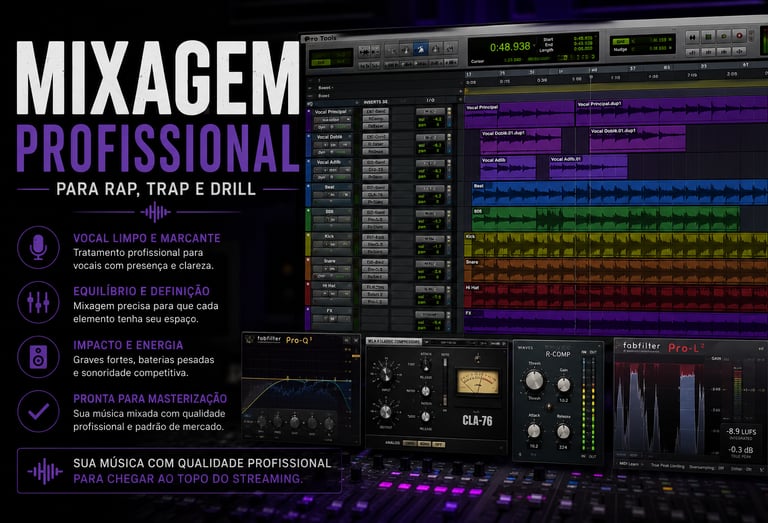
Task: Click the R-Comp Release knob
Action: pos(564,432)
